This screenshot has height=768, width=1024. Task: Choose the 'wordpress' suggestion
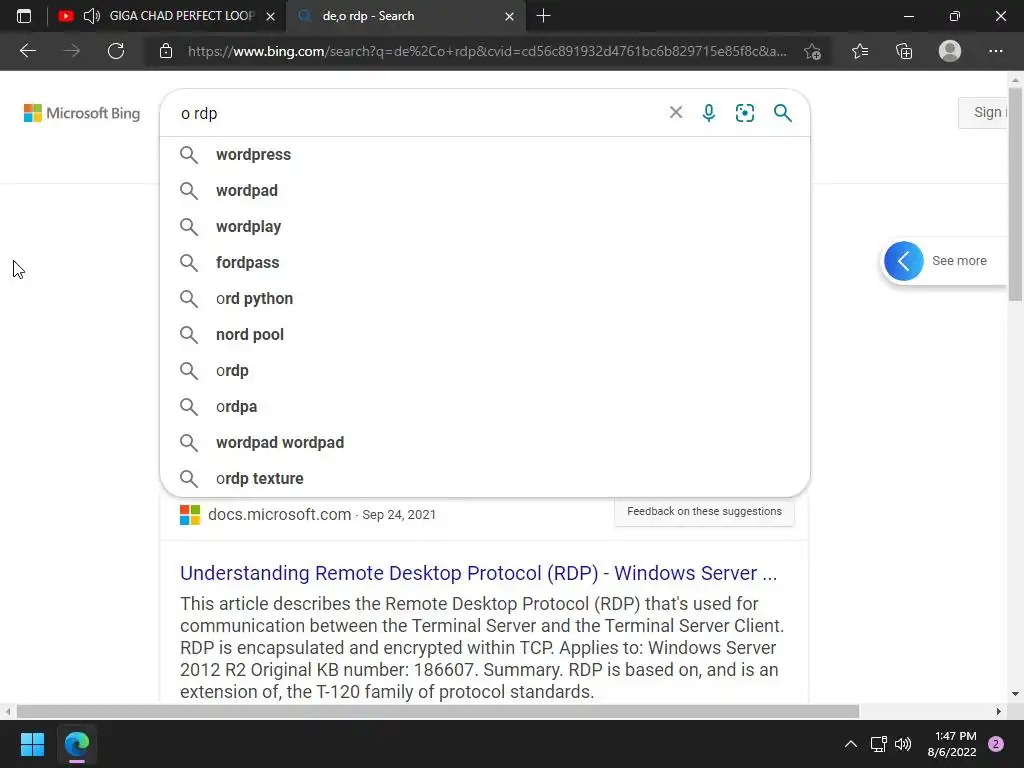485,155
